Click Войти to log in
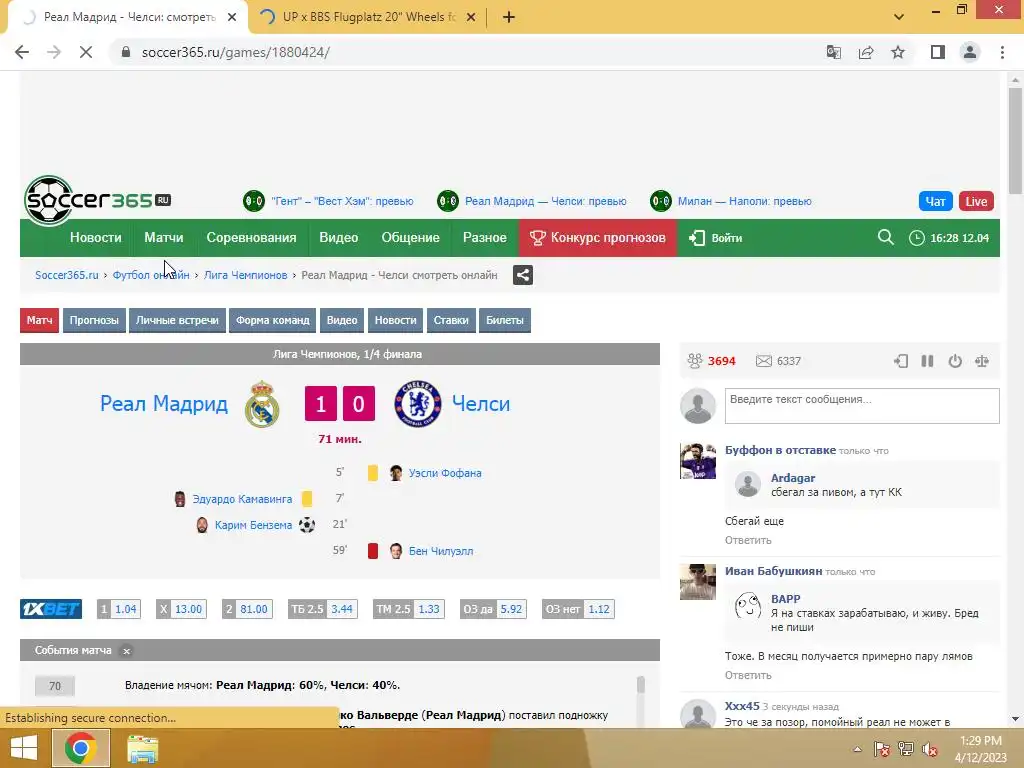 (716, 238)
